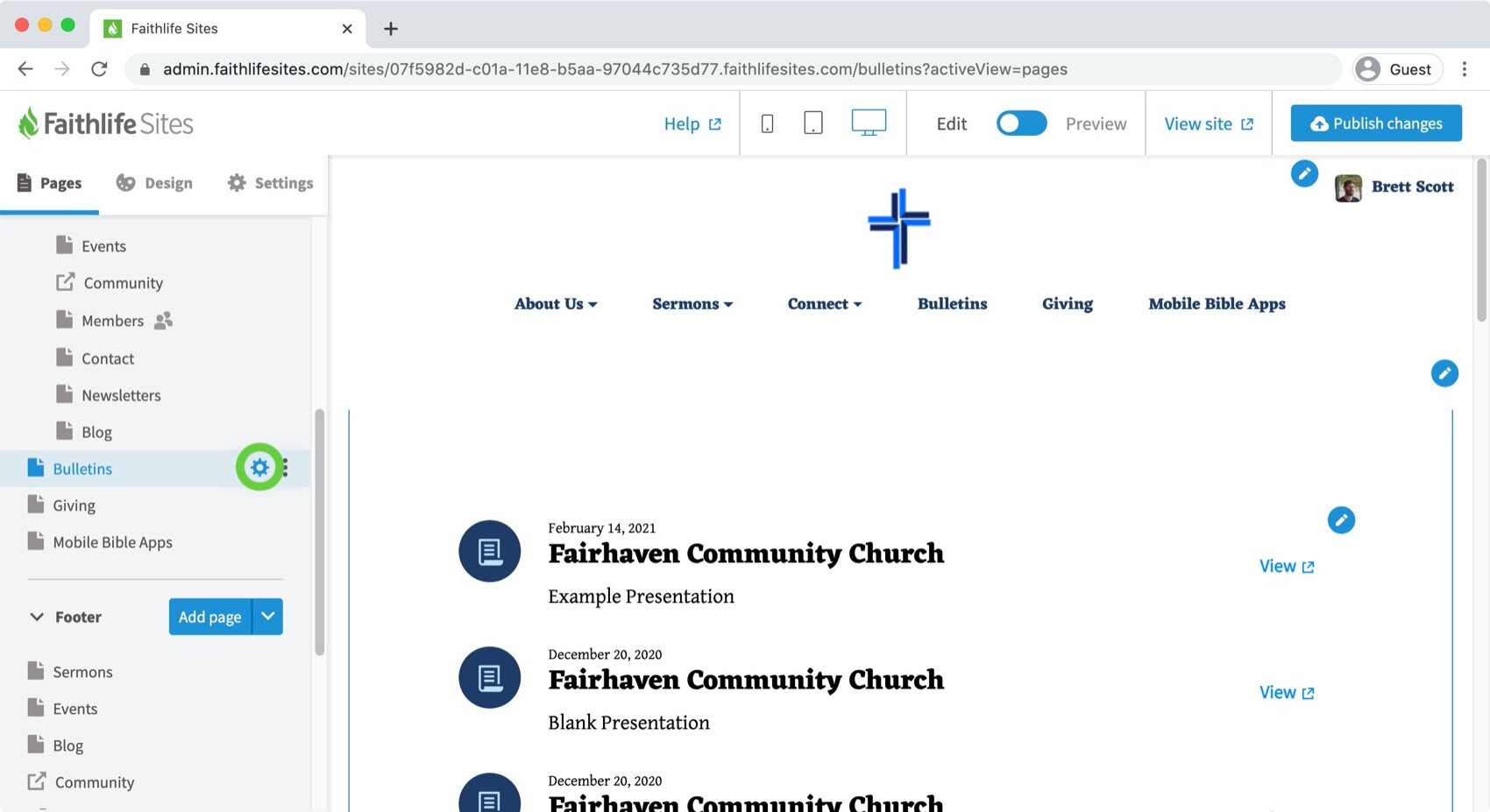
Task: Click the blue cross church logo
Action: pos(899,229)
